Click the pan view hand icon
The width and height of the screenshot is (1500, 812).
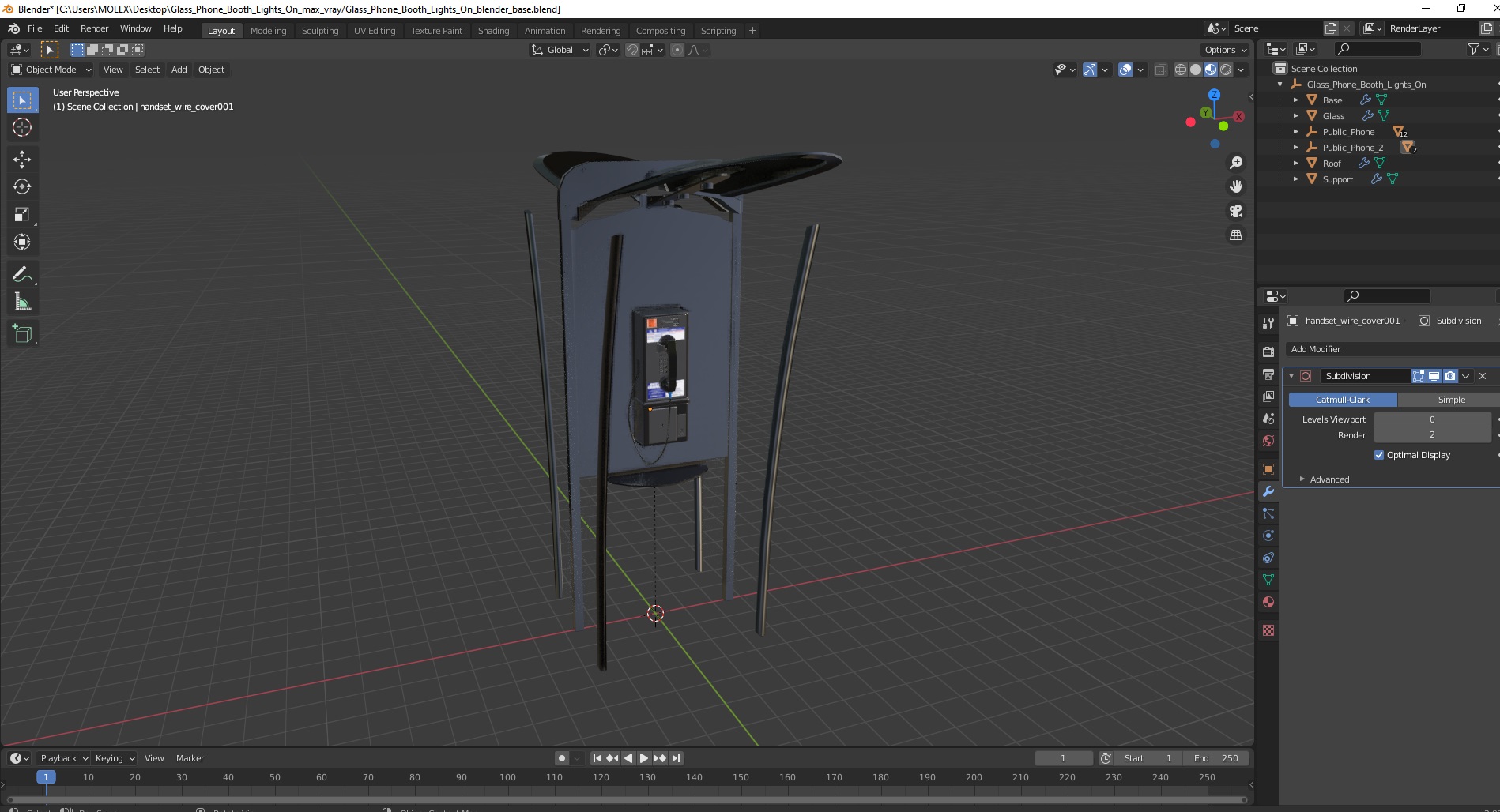click(x=1236, y=186)
